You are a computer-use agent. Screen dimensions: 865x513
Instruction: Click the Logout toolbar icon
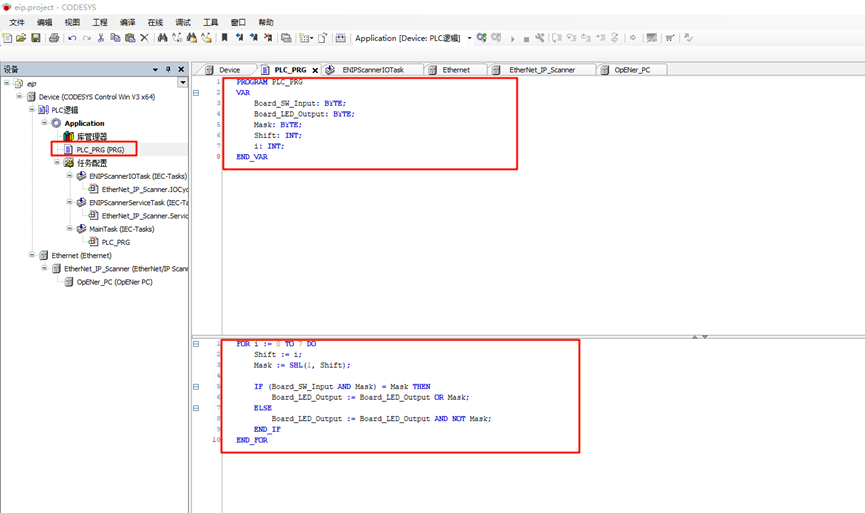[496, 38]
